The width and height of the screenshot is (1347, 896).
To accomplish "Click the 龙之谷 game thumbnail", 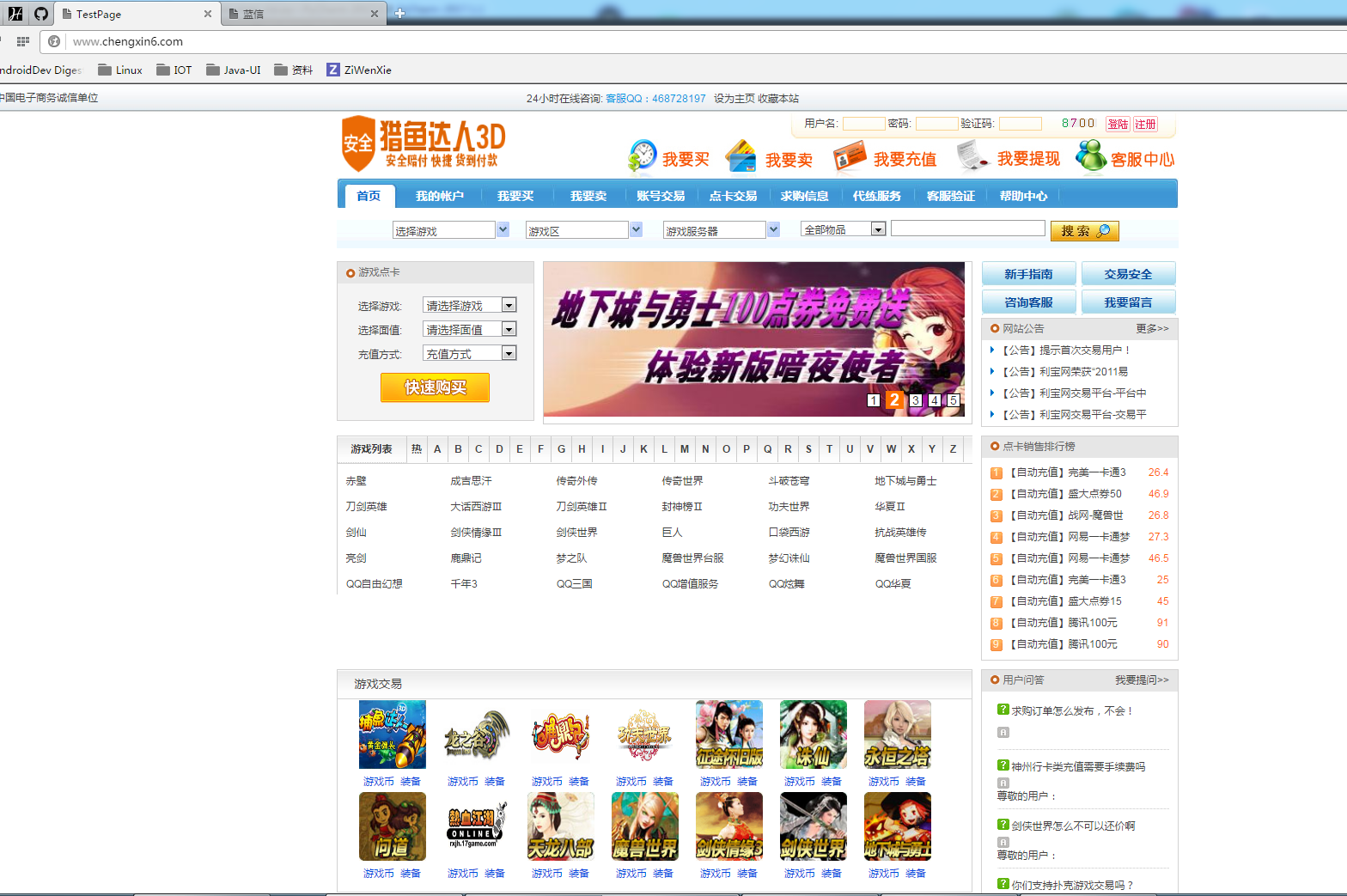I will point(477,734).
